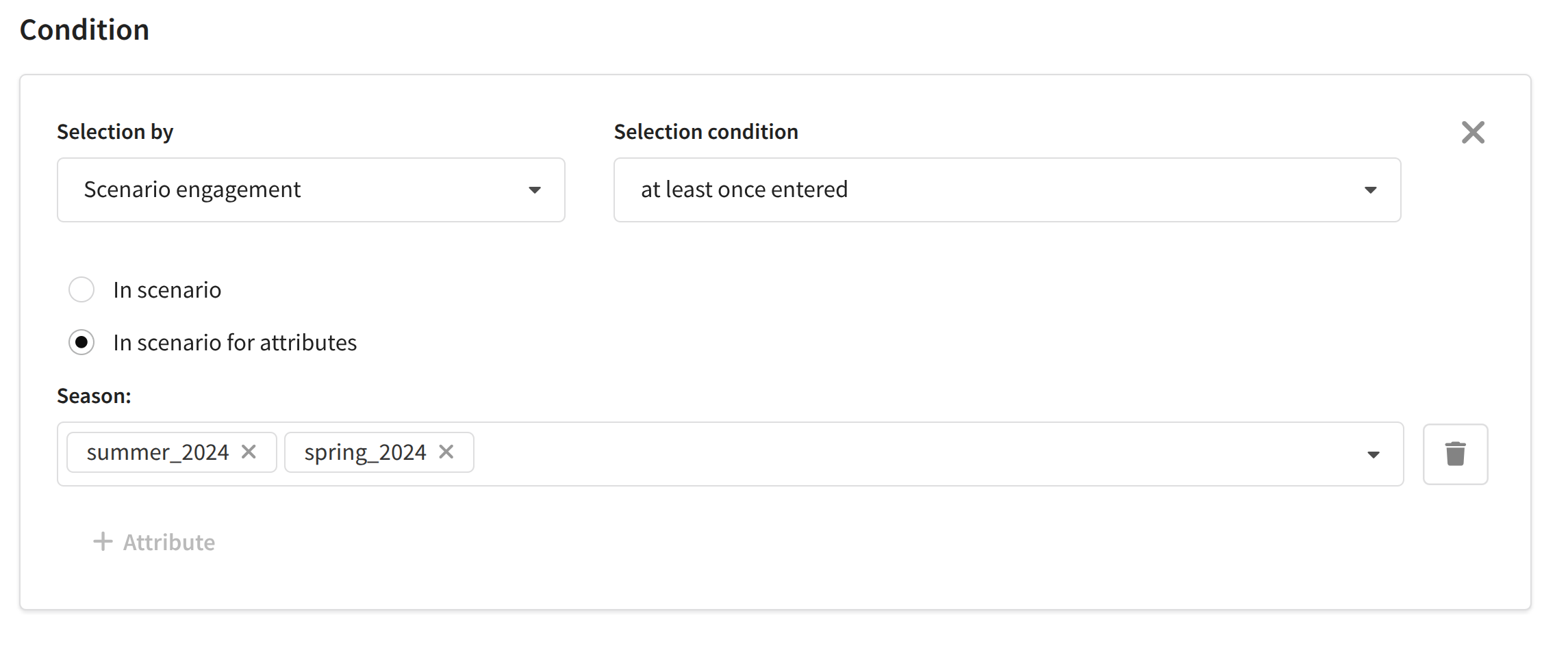Image resolution: width=1568 pixels, height=648 pixels.
Task: Select the In scenario radio button
Action: tap(81, 289)
